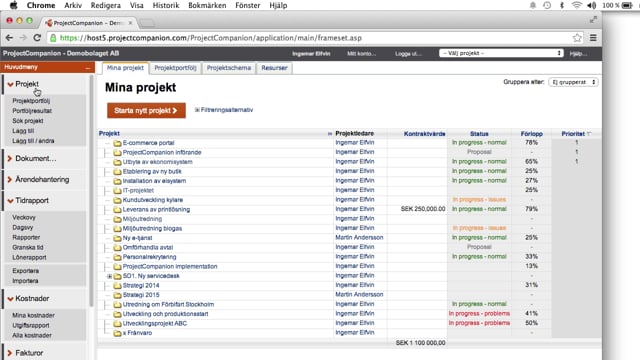The width and height of the screenshot is (640, 360).
Task: Click folder icon of x Frånvaro
Action: point(118,333)
